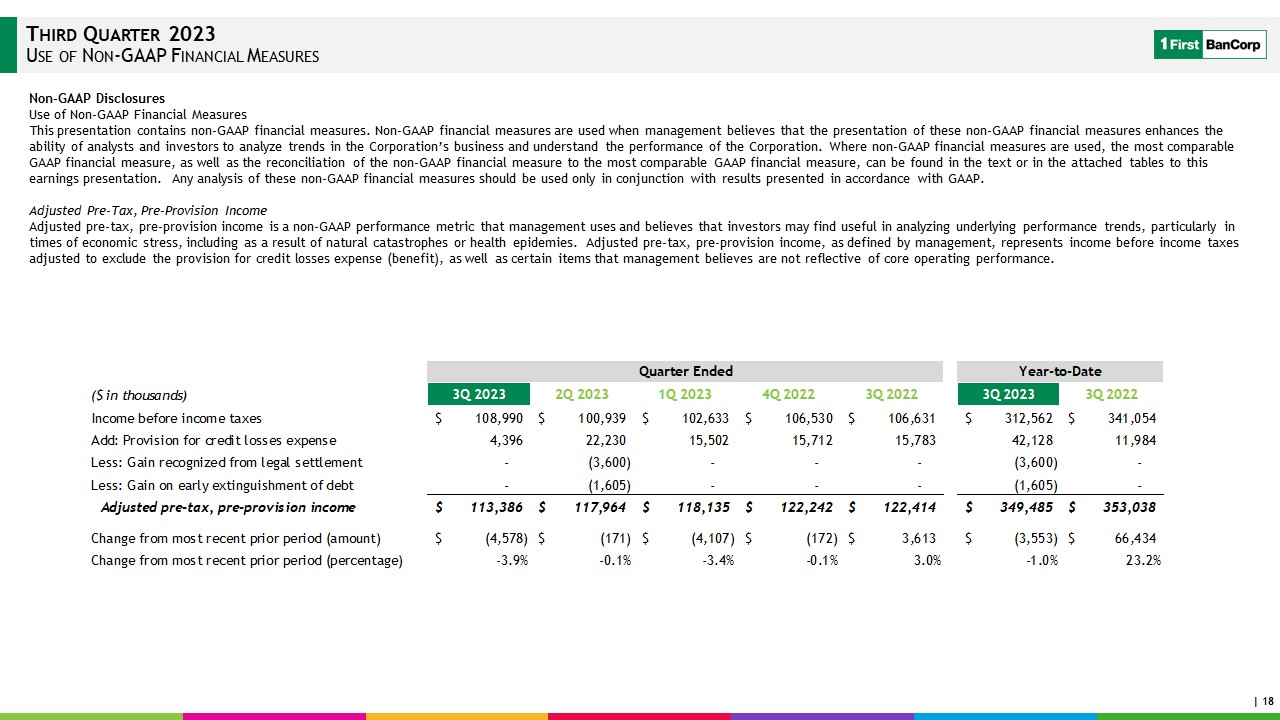
Task: Click the bold "Adjusted pre-tax, pre-provision income" row label
Action: tap(228, 507)
